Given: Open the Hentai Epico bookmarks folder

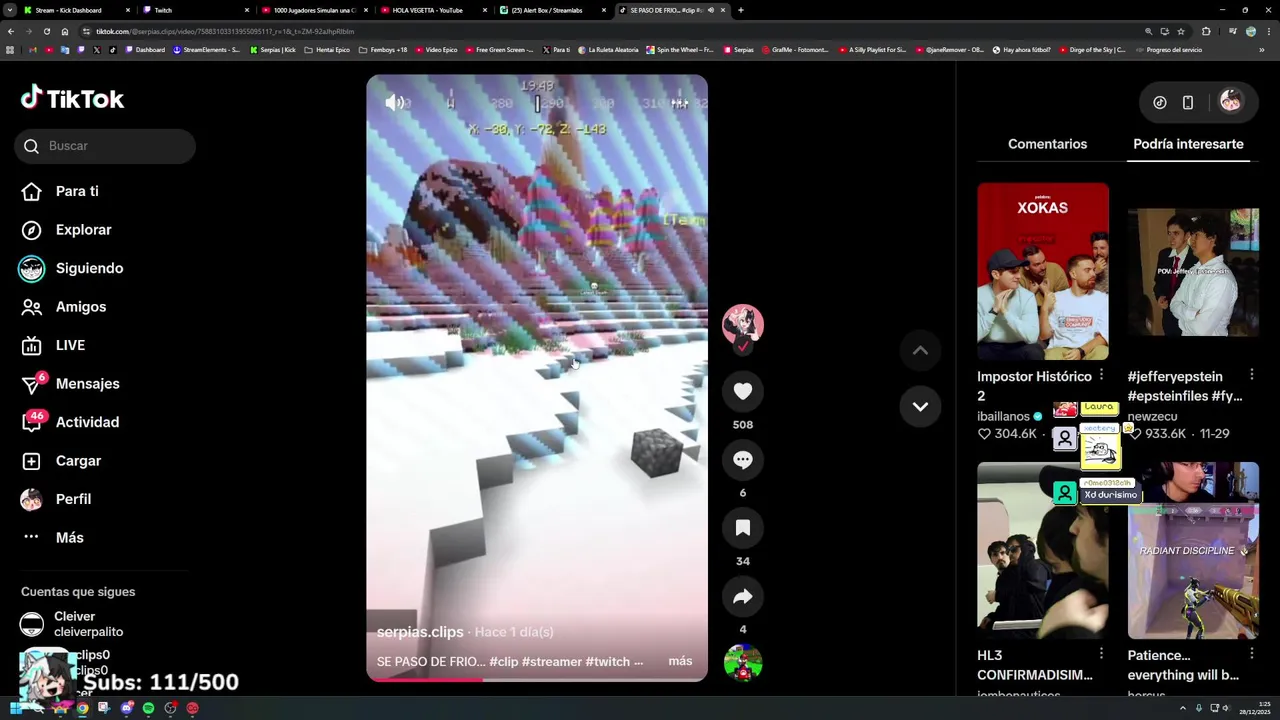Looking at the screenshot, I should pos(327,49).
